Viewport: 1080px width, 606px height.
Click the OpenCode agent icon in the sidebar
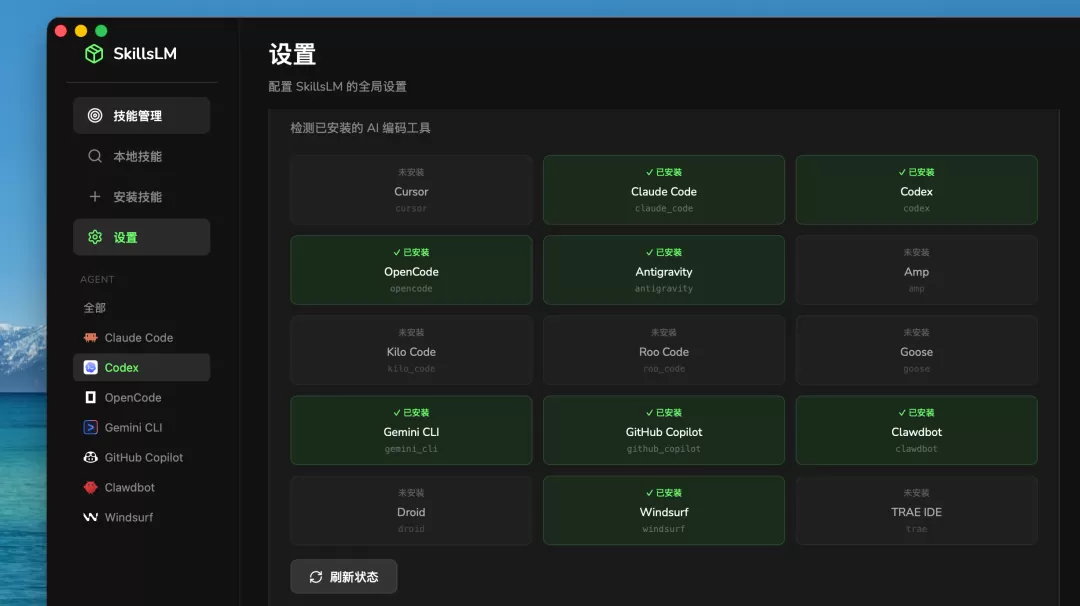coord(90,397)
